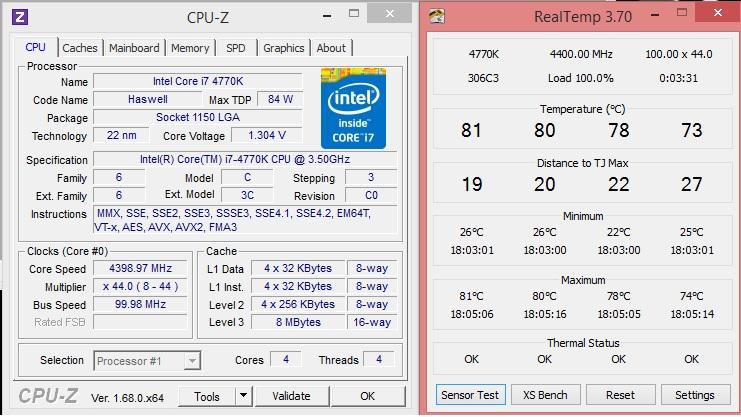Click the Cores value 4

coord(286,360)
